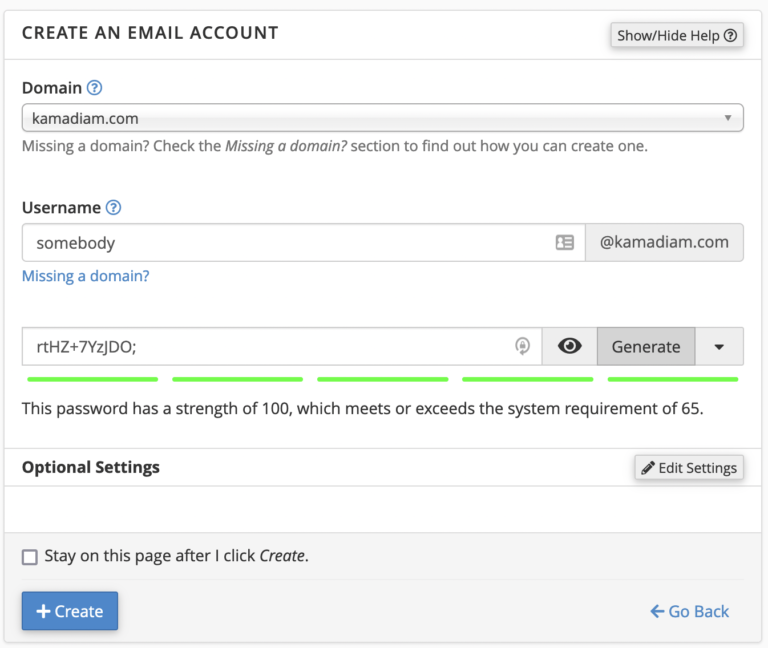Toggle password visibility with the eye icon
Screen dimensions: 768x648
[570, 346]
